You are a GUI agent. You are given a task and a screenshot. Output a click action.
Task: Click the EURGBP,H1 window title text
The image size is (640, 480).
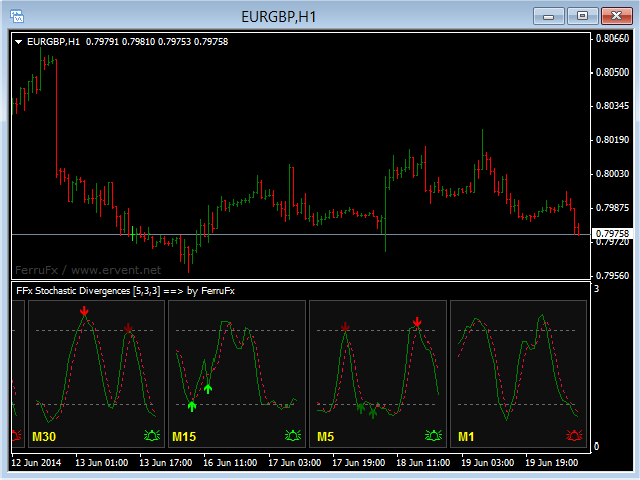(x=279, y=17)
